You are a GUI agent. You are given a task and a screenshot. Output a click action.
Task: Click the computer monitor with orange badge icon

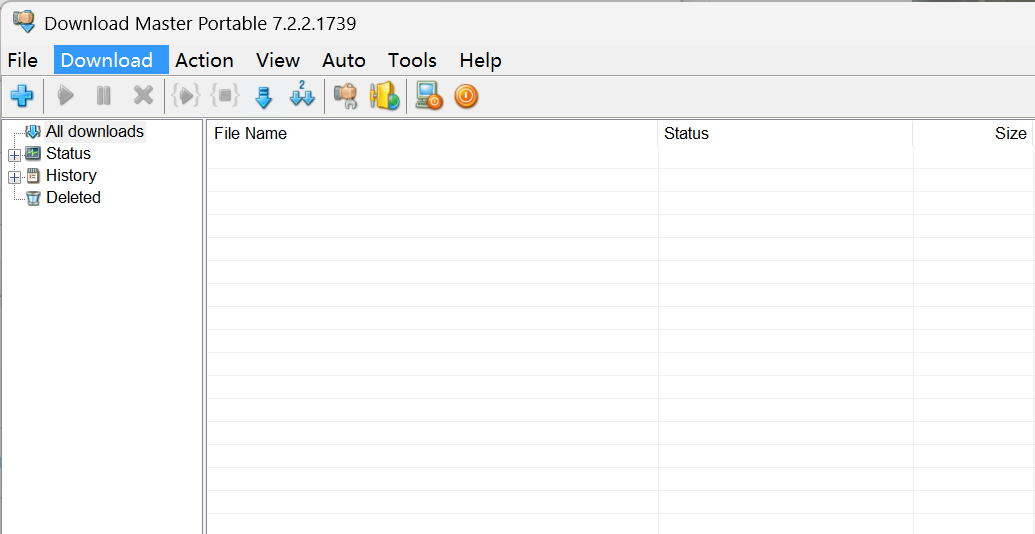(429, 96)
